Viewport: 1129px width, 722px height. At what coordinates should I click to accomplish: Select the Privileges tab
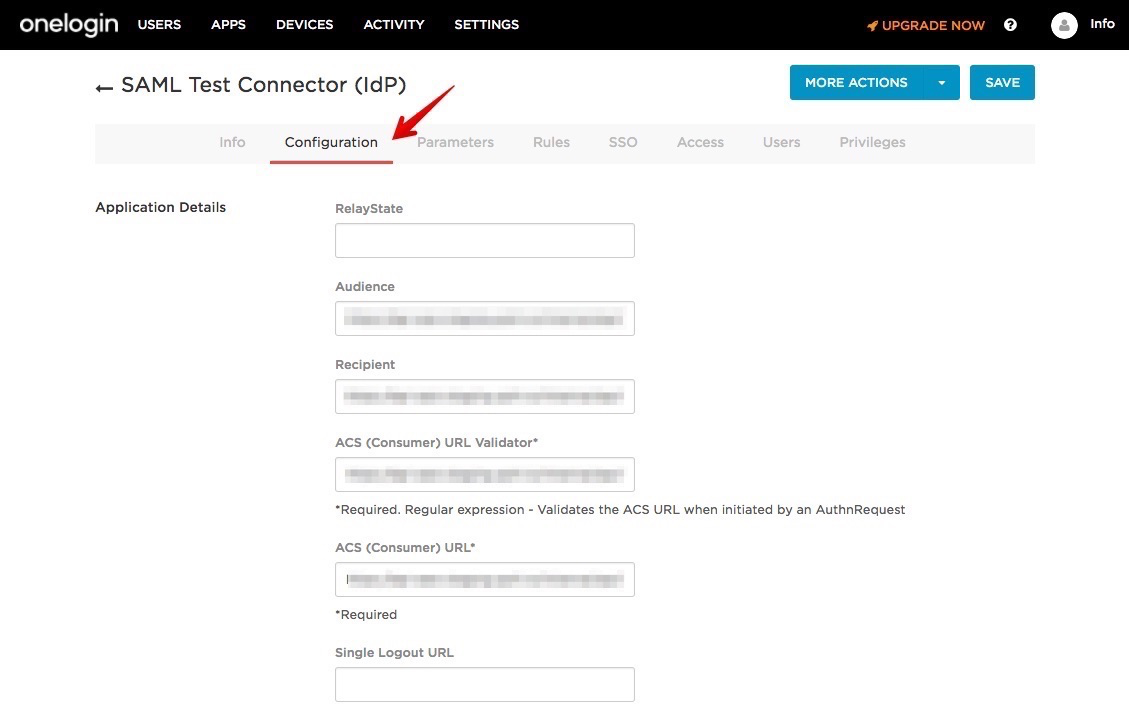(x=872, y=143)
